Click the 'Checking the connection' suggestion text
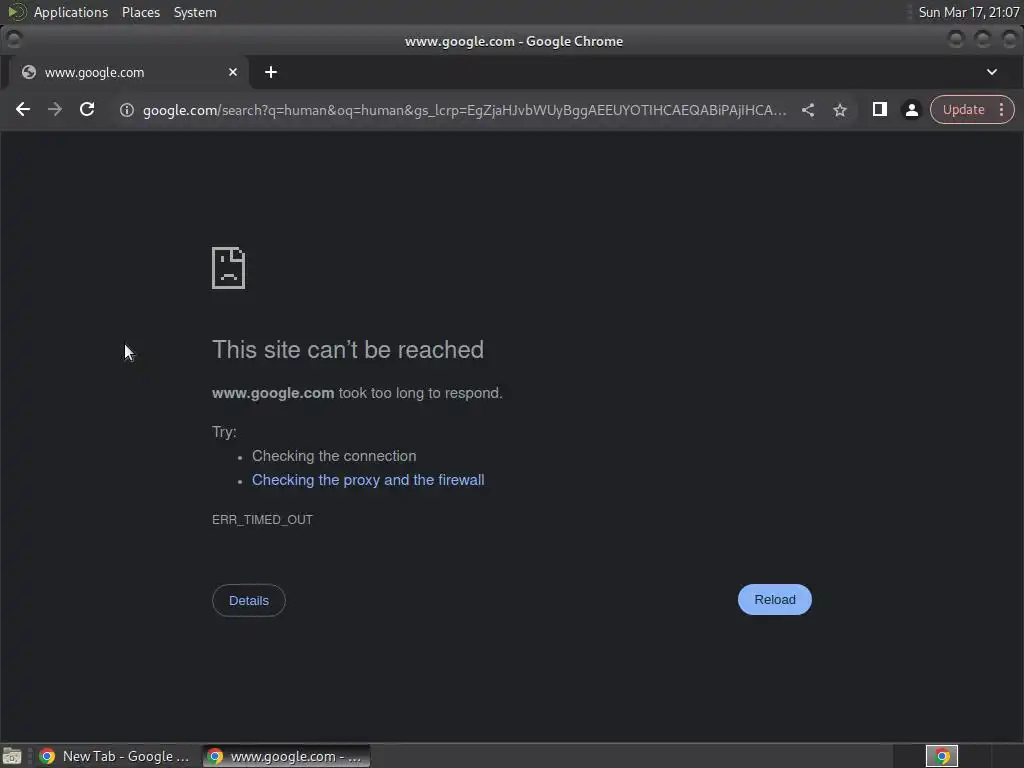This screenshot has width=1024, height=768. [334, 456]
